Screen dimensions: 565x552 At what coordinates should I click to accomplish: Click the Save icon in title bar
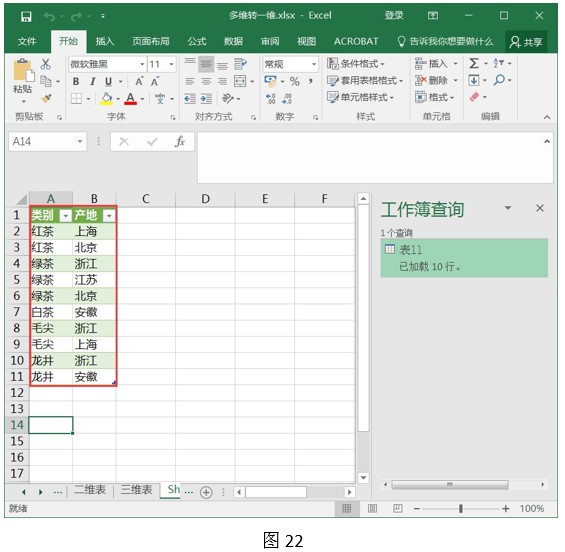[26, 16]
